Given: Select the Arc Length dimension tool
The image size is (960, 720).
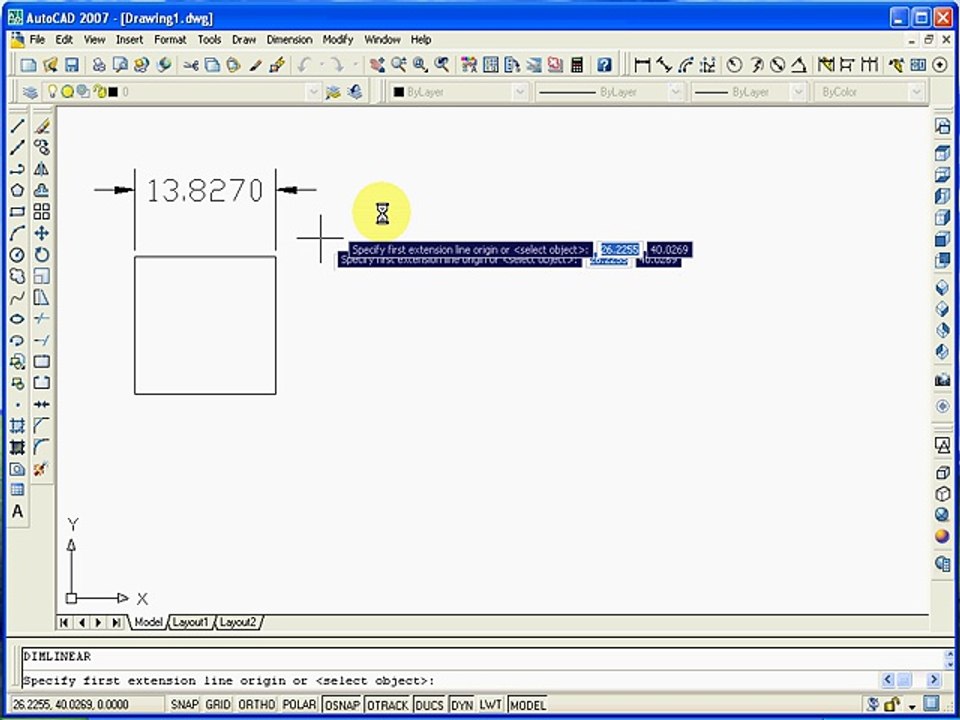Looking at the screenshot, I should [686, 65].
